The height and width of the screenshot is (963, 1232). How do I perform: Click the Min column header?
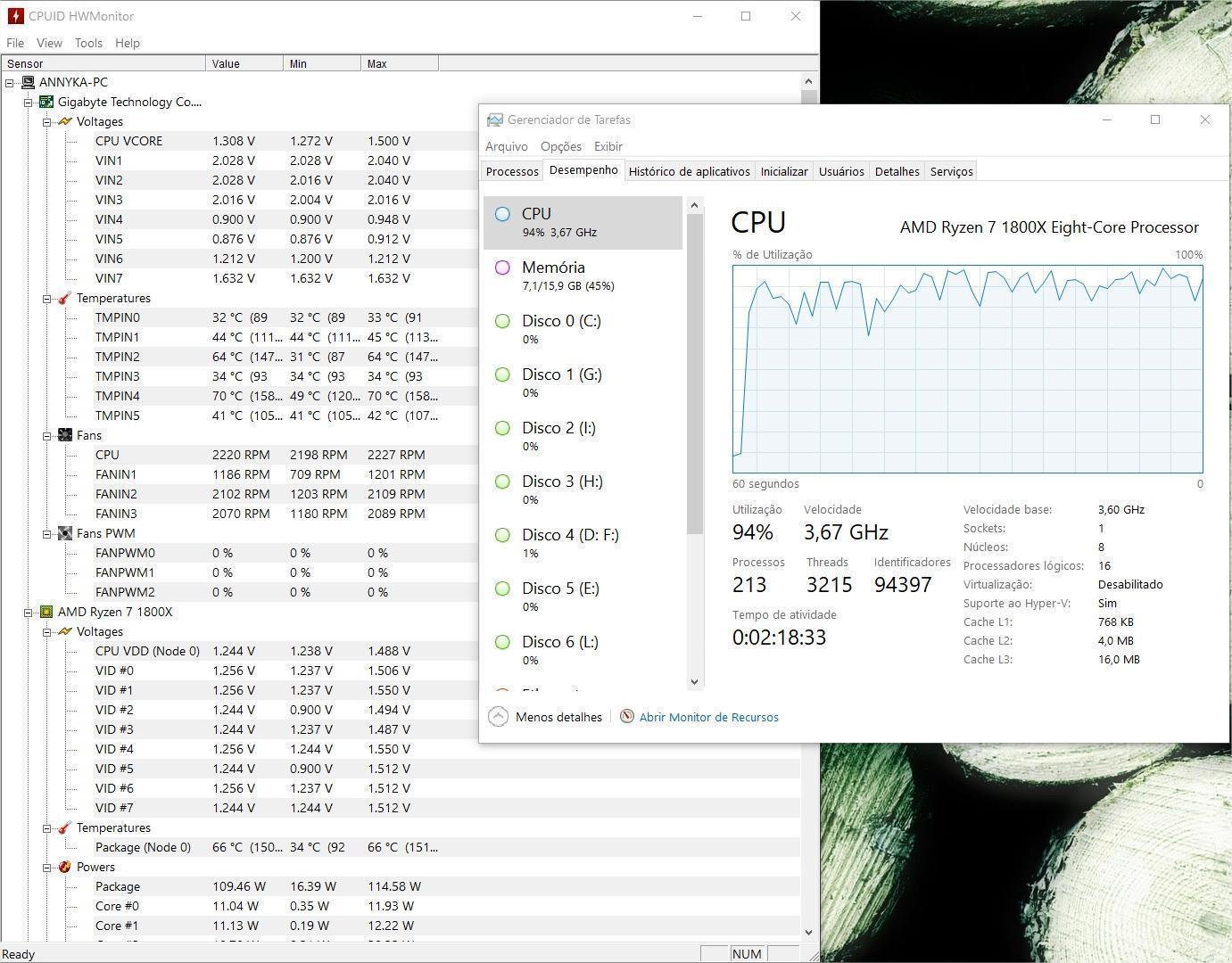pyautogui.click(x=323, y=63)
